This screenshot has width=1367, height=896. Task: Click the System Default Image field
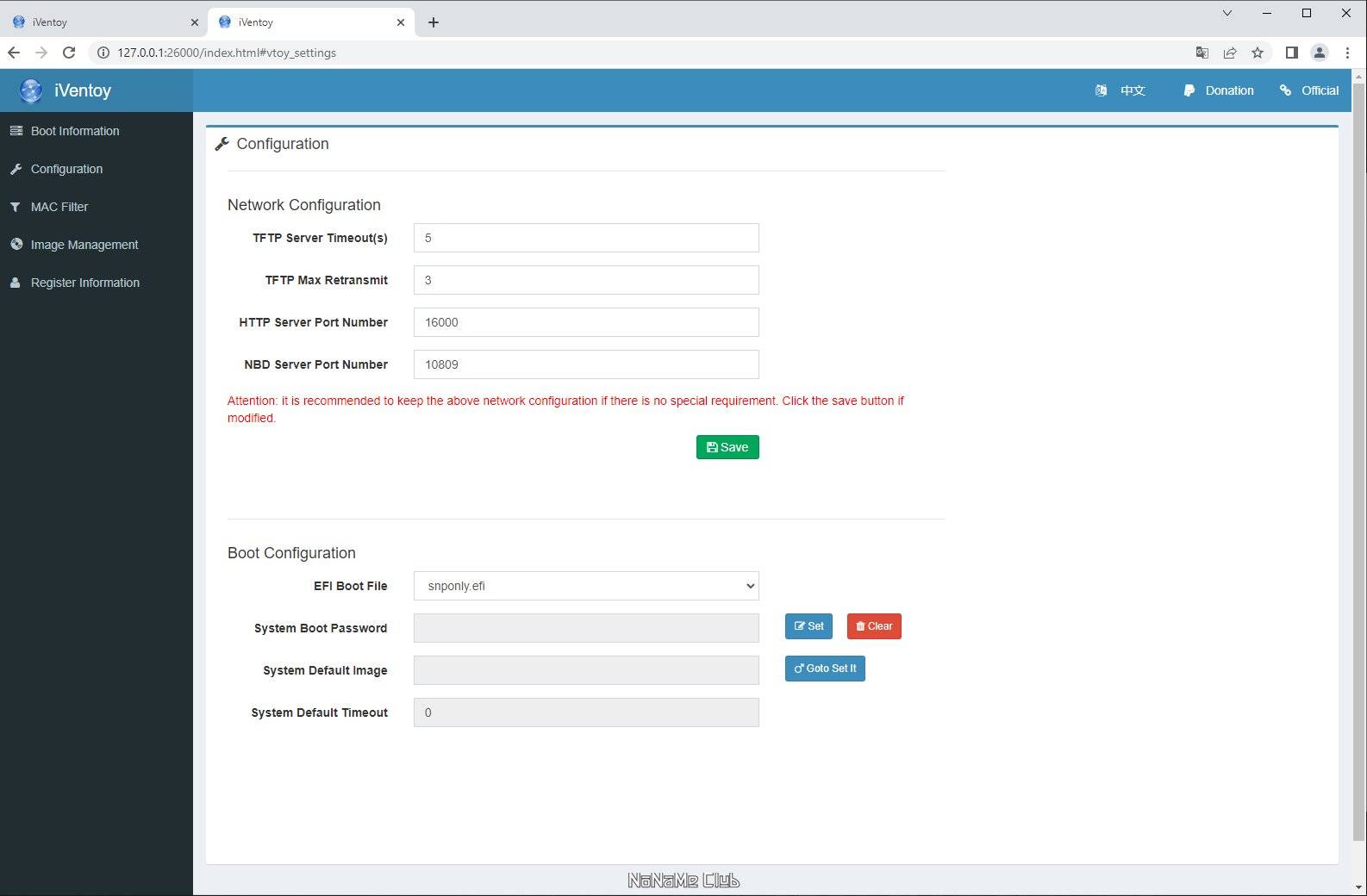pos(586,670)
